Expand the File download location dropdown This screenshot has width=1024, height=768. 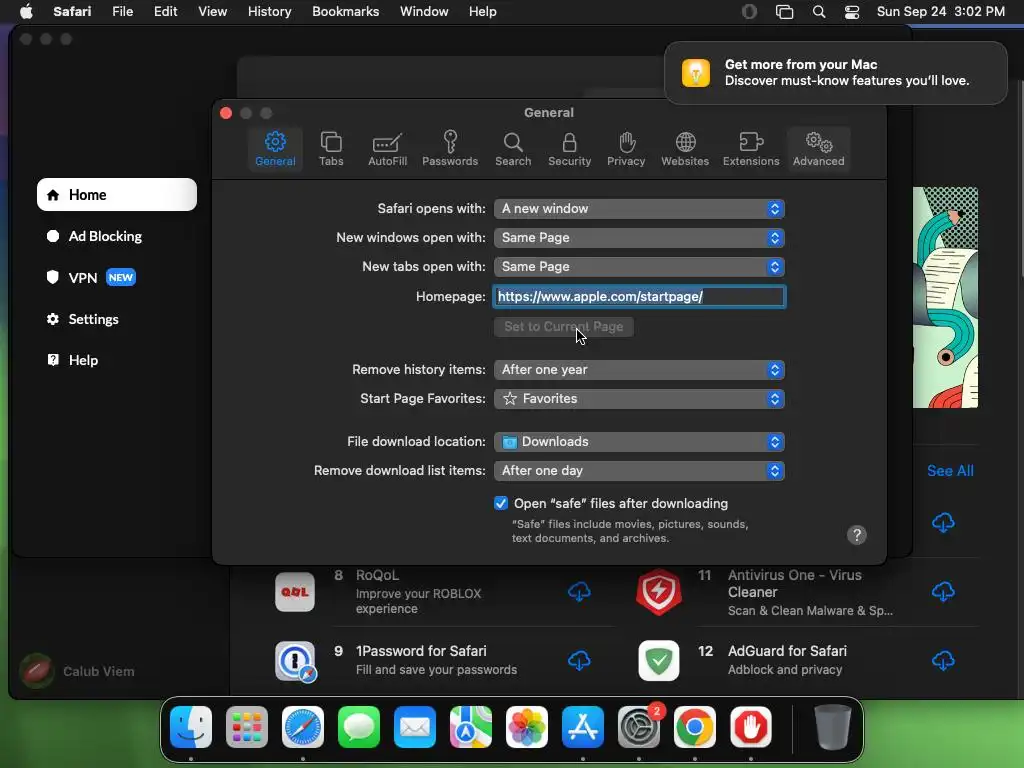(639, 441)
